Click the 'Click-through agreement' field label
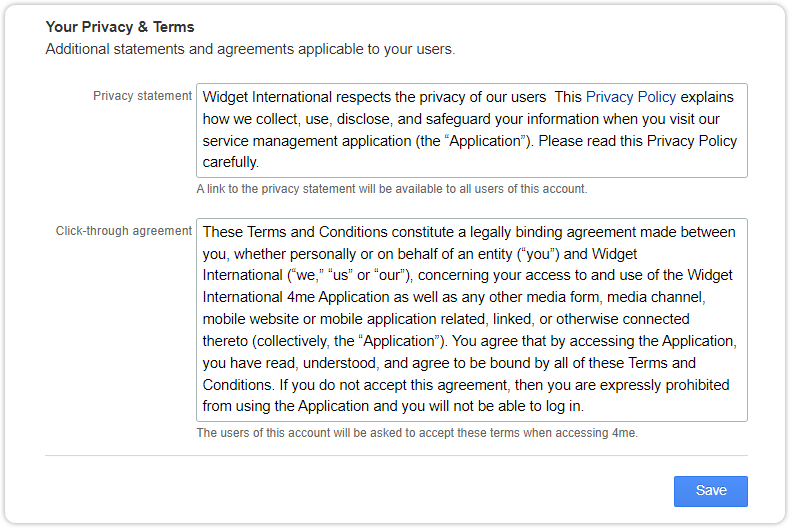790x528 pixels. 123,231
